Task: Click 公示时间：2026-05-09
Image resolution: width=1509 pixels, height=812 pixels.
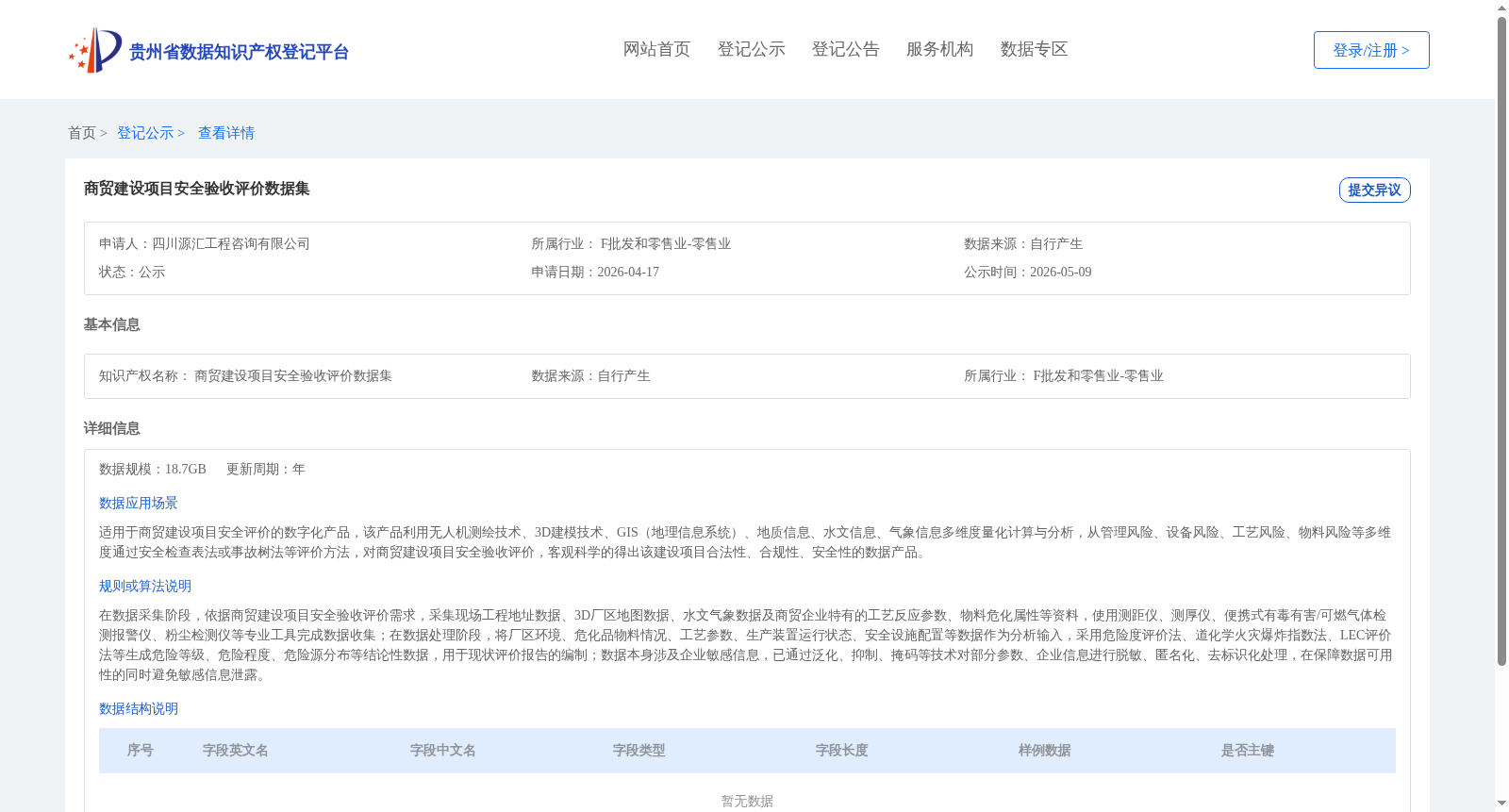Action: (1028, 272)
